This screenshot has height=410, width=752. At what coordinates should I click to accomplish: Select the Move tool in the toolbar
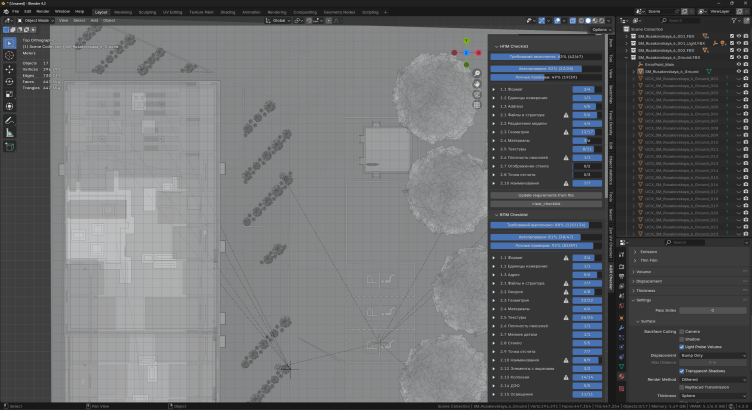tap(10, 68)
